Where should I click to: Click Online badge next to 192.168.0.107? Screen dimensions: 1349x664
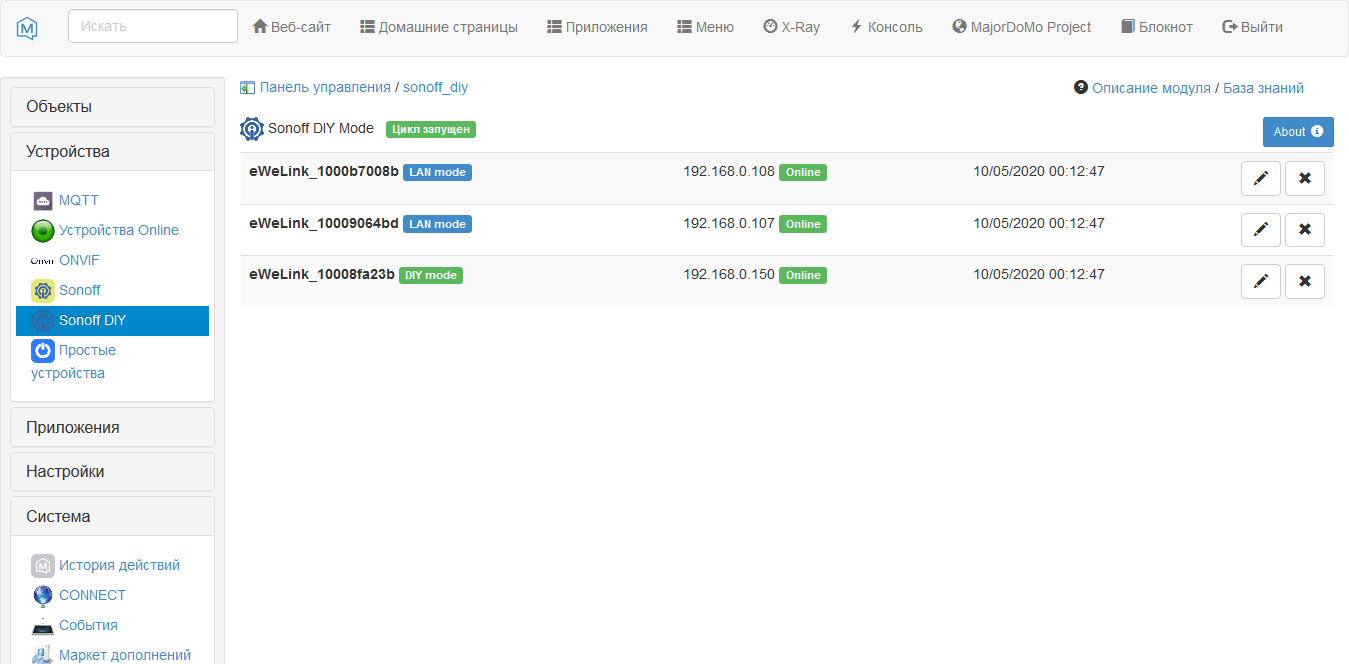(803, 224)
